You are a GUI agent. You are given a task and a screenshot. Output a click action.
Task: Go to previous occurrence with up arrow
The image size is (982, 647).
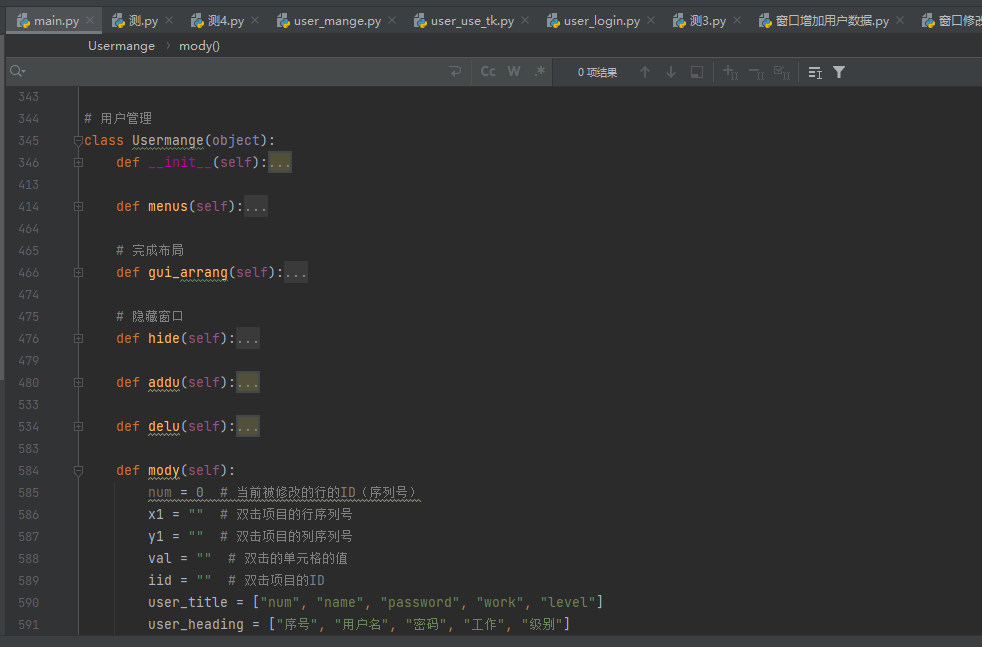tap(644, 72)
